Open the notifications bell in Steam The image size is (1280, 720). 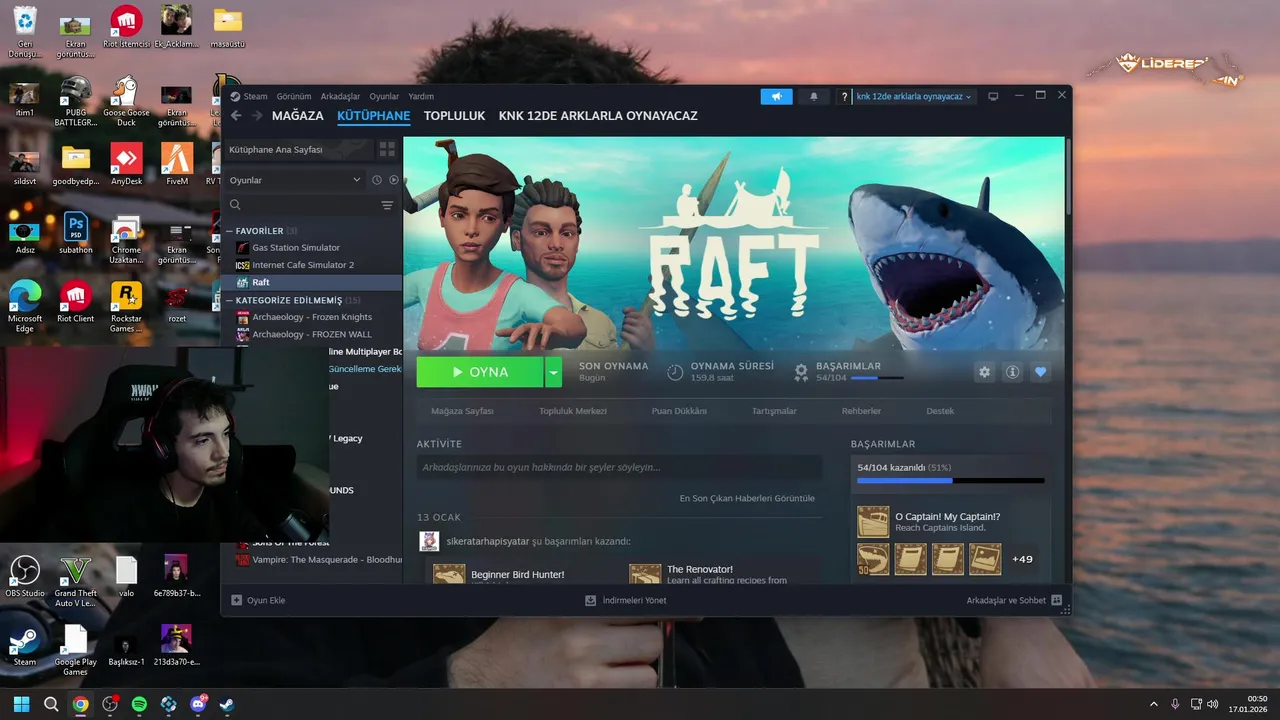point(813,97)
